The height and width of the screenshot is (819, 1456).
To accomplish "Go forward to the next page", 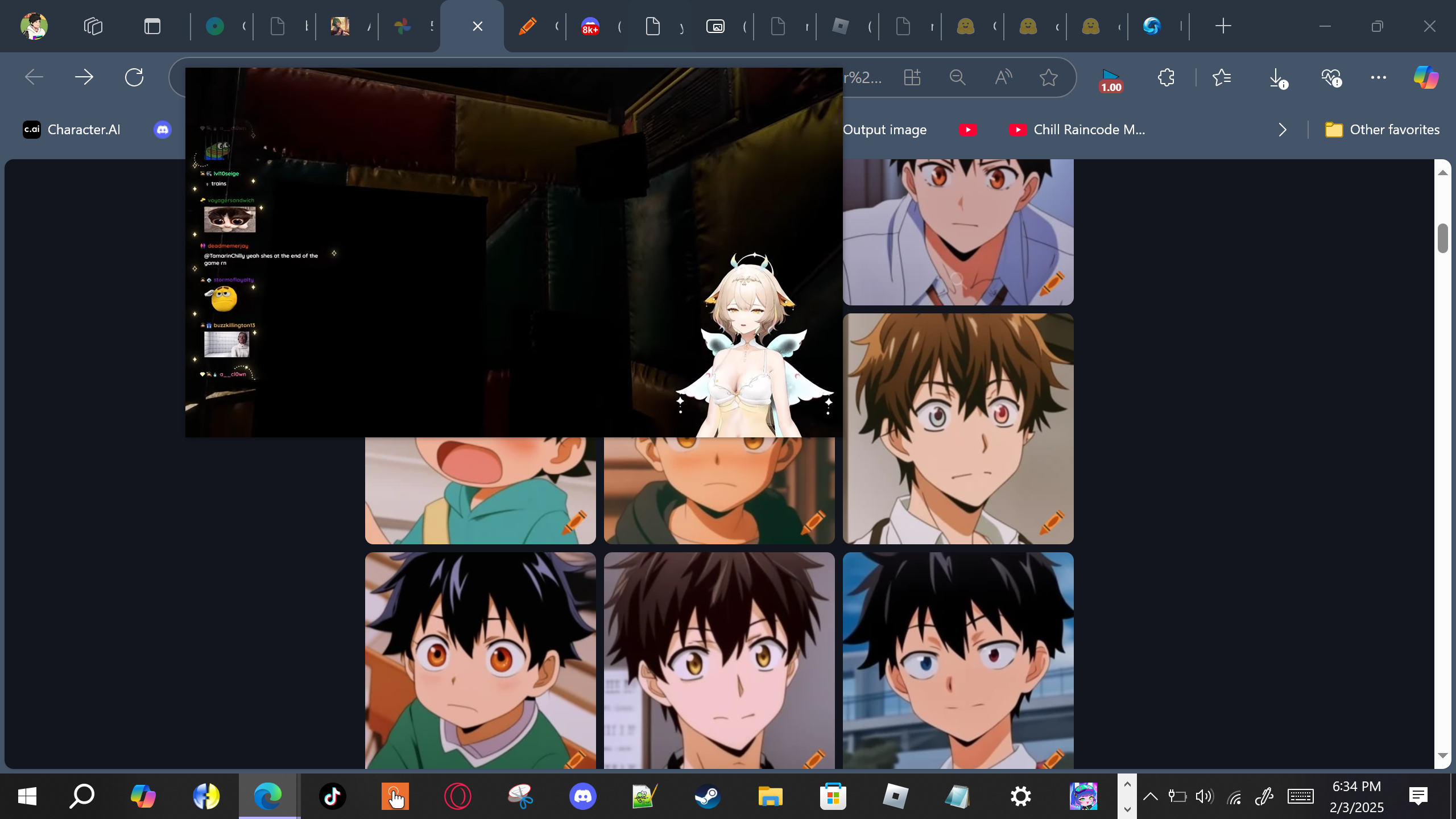I will [84, 77].
